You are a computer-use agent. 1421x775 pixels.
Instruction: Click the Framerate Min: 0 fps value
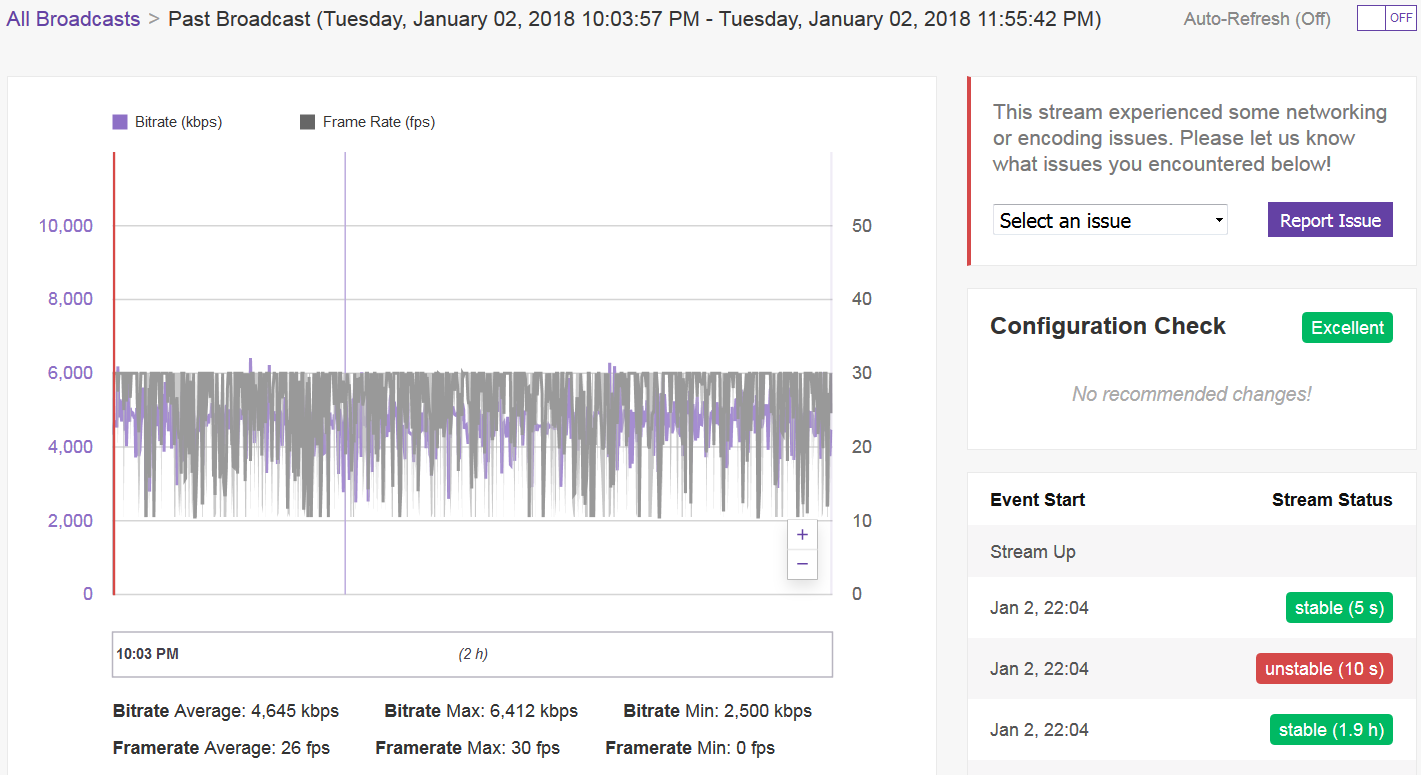point(690,748)
